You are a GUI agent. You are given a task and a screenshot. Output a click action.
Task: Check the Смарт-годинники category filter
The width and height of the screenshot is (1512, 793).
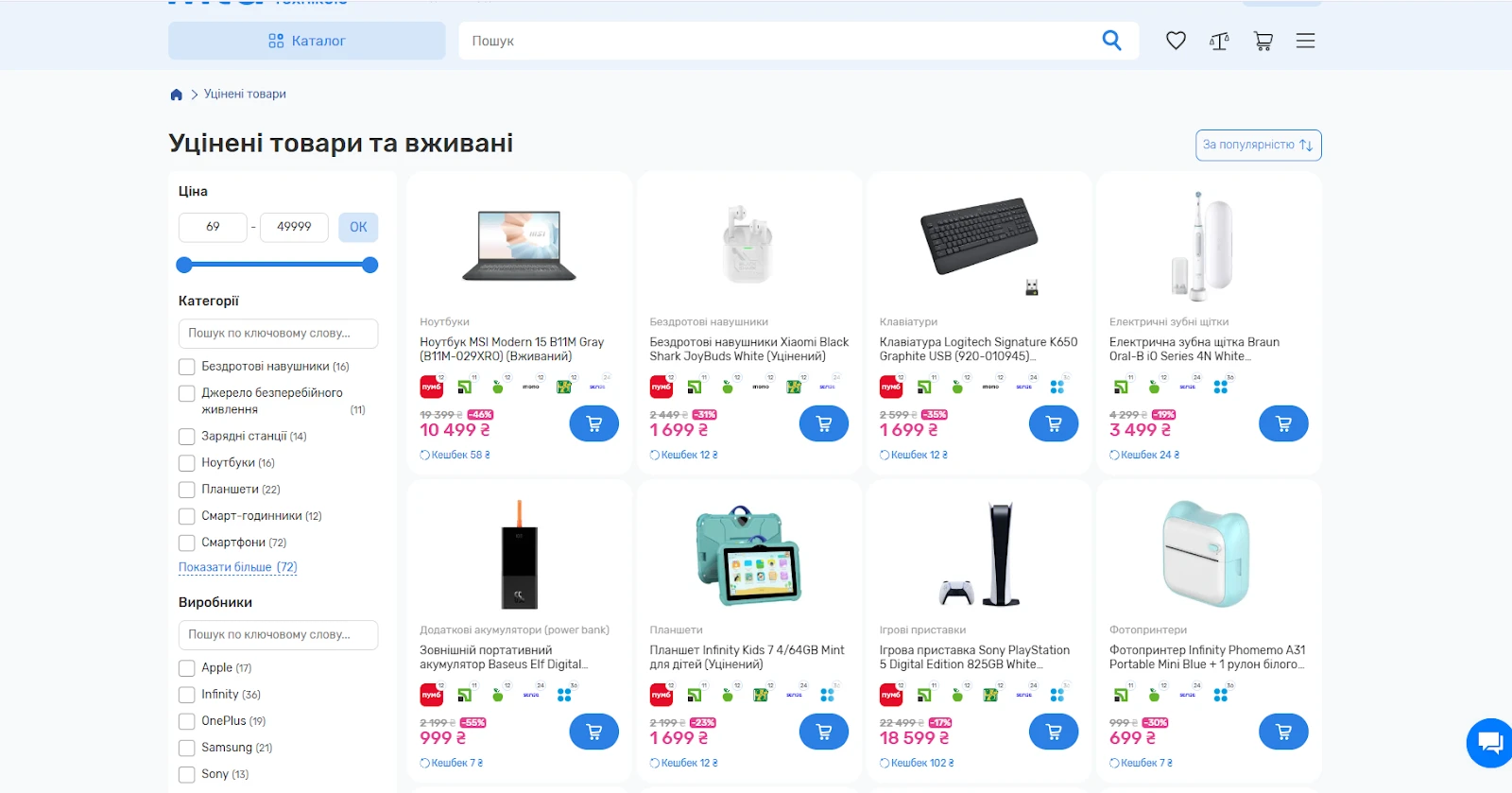(x=187, y=516)
